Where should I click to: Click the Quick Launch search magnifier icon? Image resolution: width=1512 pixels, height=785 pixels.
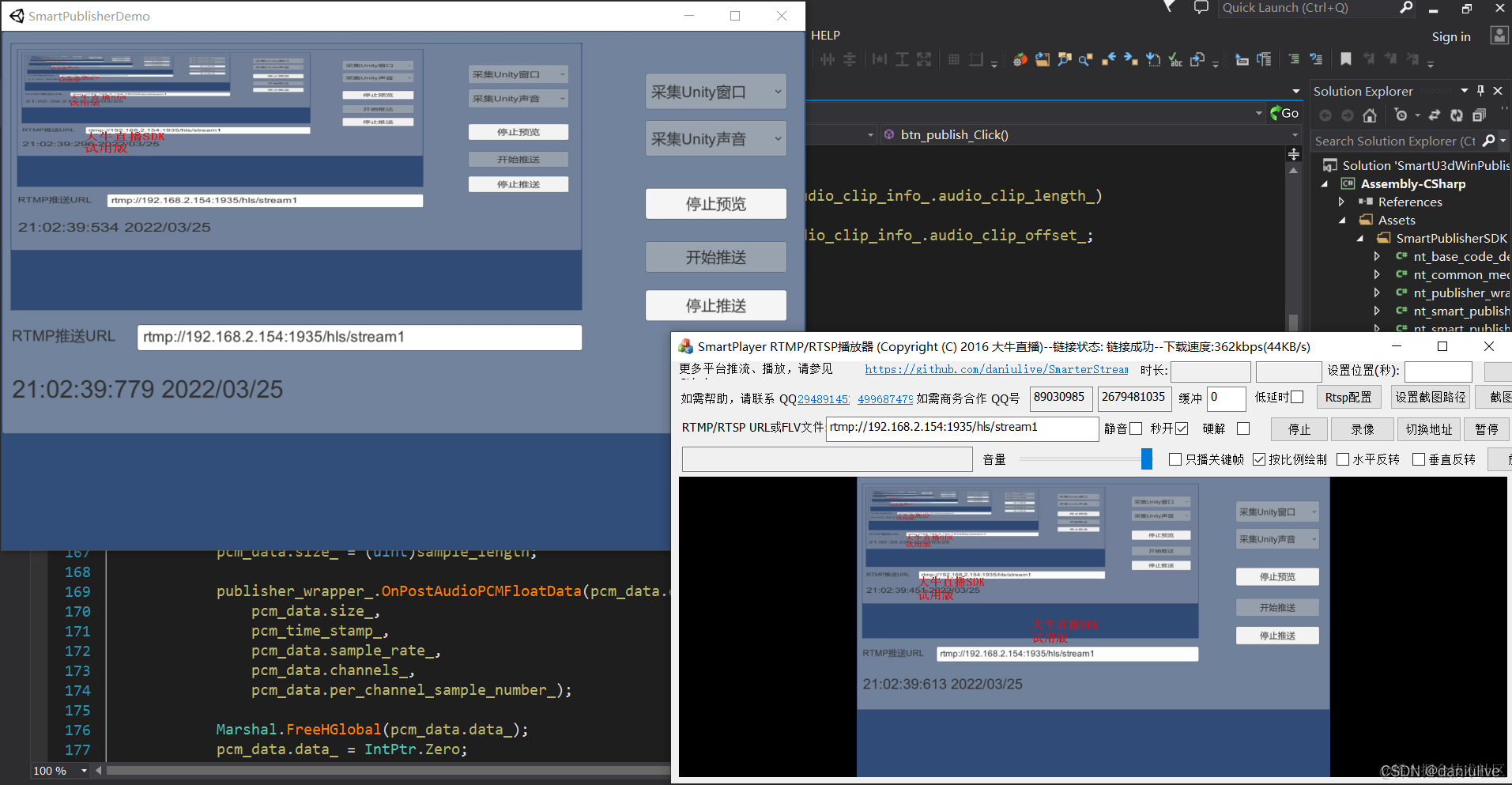(x=1406, y=8)
